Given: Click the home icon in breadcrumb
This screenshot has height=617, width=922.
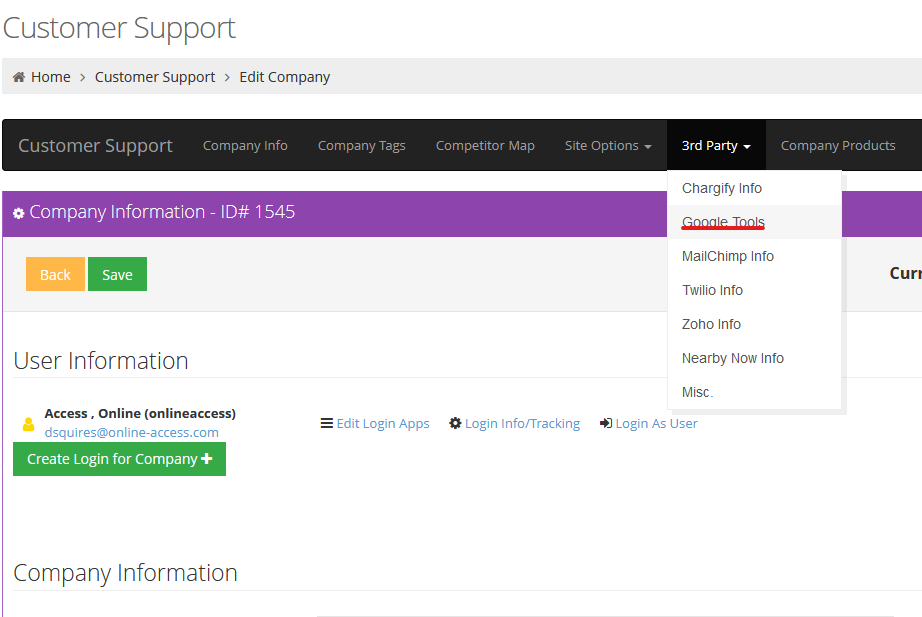Looking at the screenshot, I should pyautogui.click(x=18, y=77).
